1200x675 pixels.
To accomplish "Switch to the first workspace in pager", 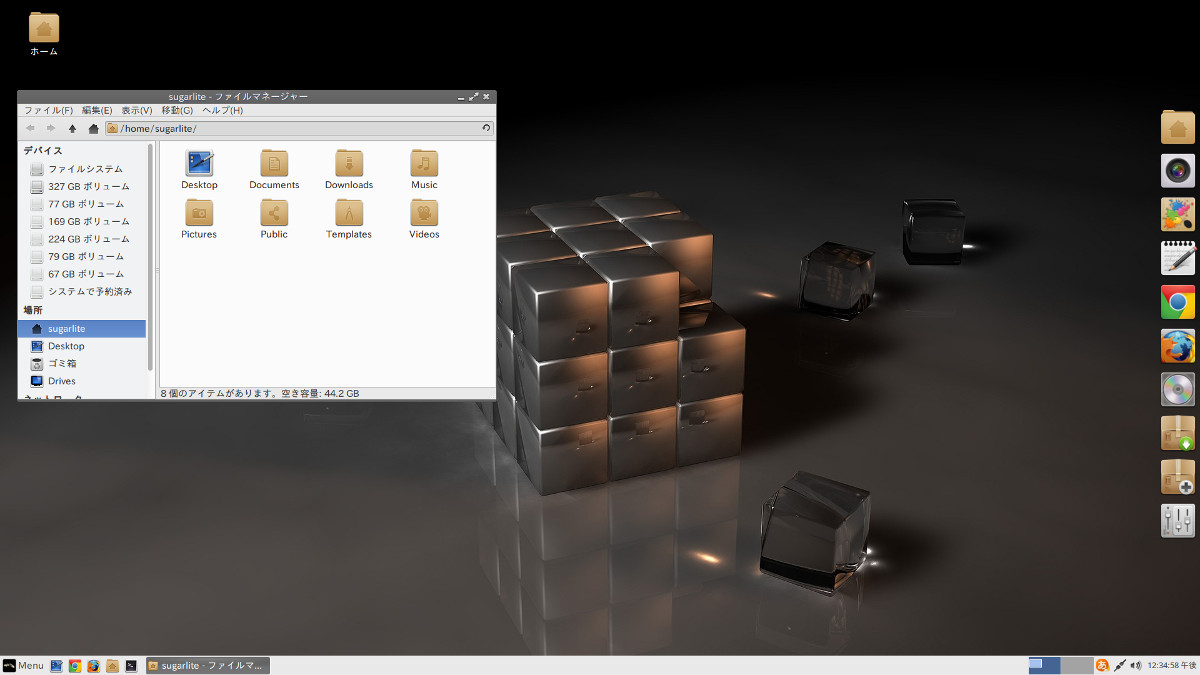I will (1044, 665).
